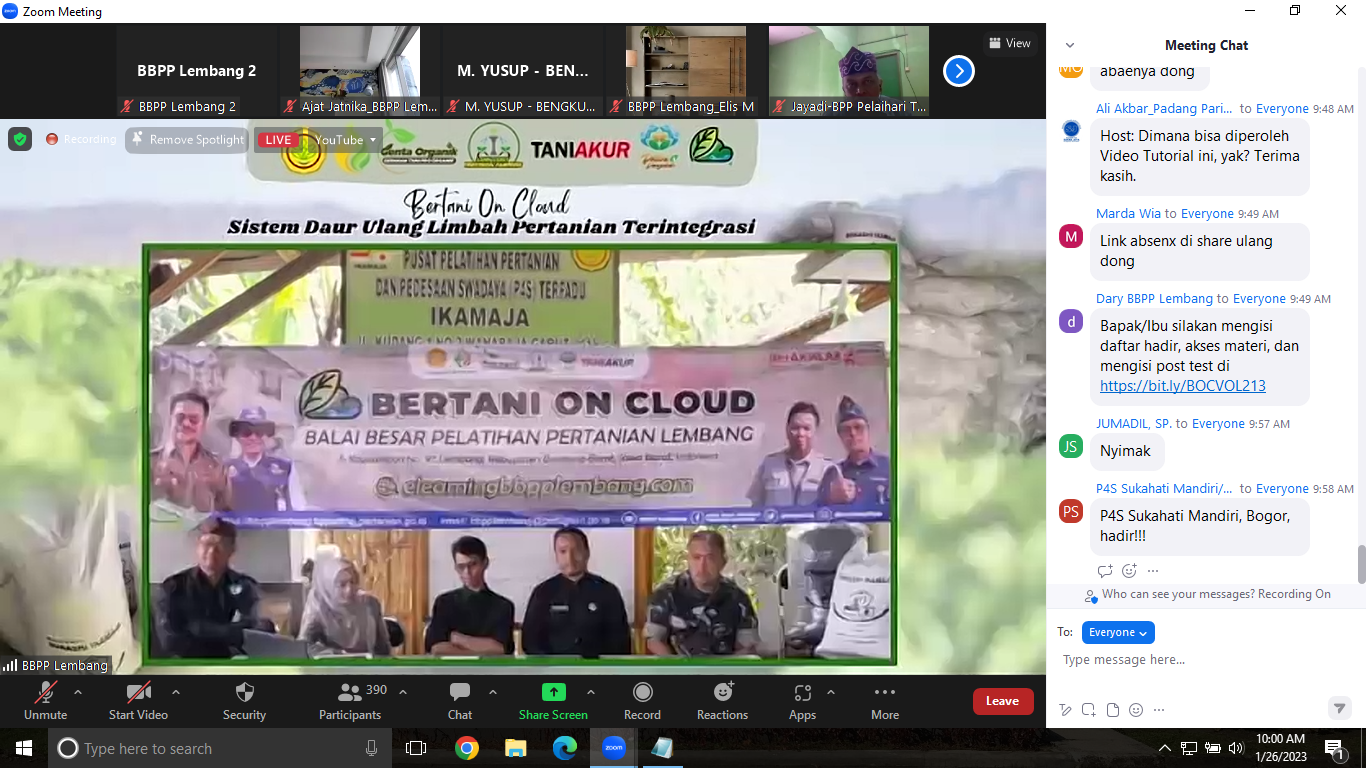Open the View layout menu
Screen dimensions: 1366x768
(1009, 43)
